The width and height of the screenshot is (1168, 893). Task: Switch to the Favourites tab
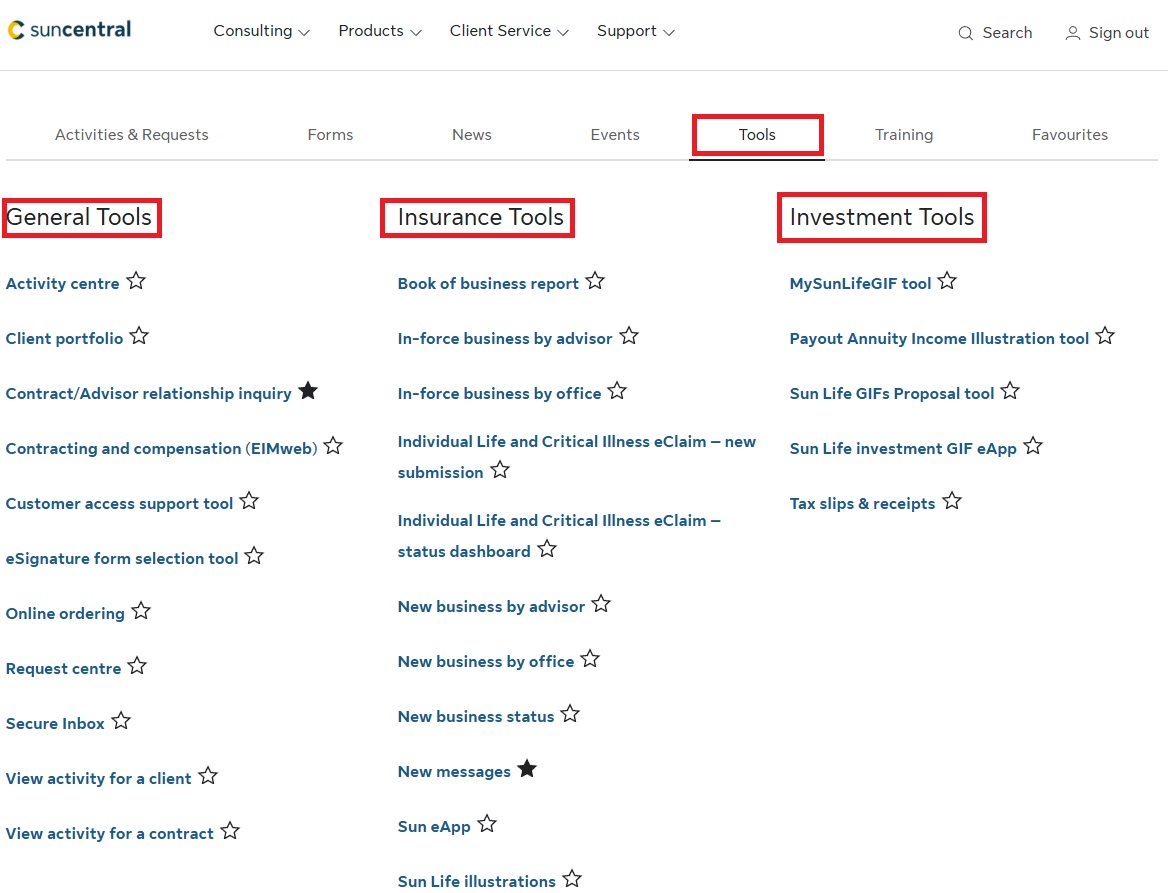click(x=1069, y=135)
